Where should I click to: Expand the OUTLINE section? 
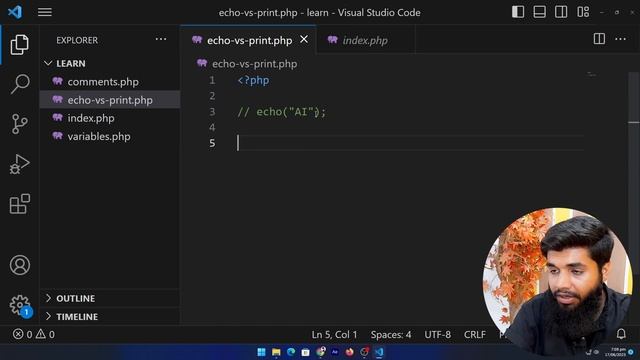[110, 298]
